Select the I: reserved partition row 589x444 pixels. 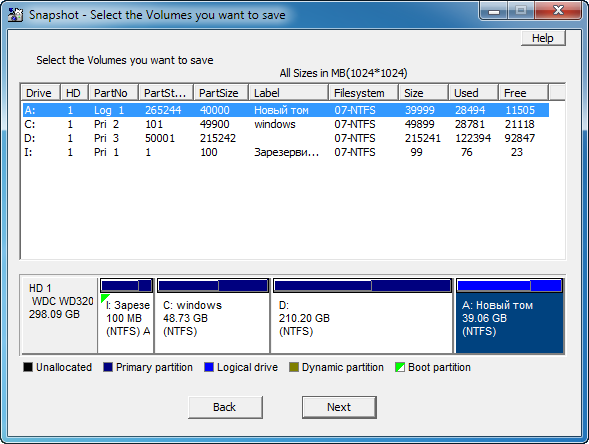pos(285,152)
